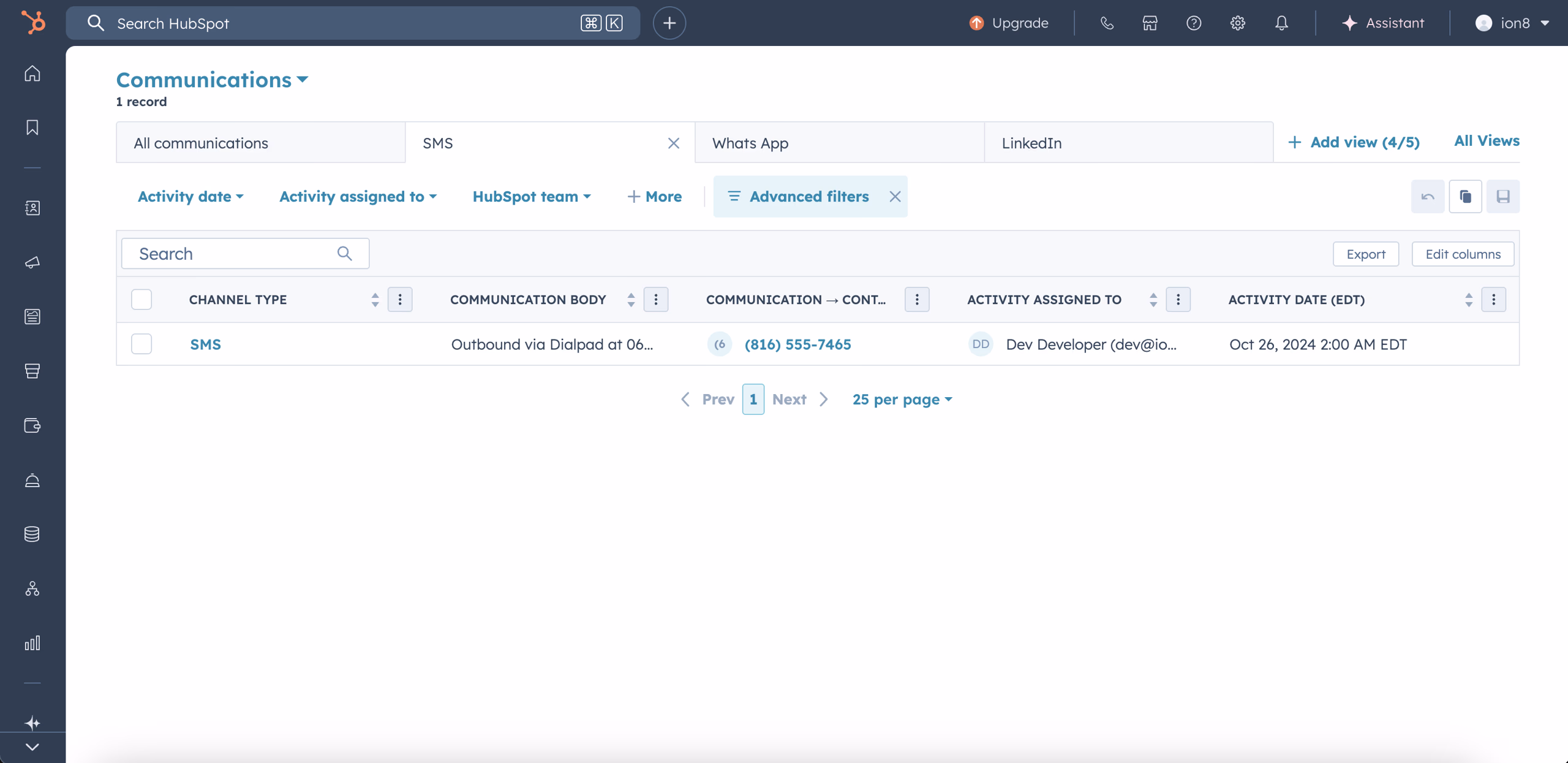Screen dimensions: 1568x763
Task: Open the HubSpot team filter dropdown
Action: 530,196
